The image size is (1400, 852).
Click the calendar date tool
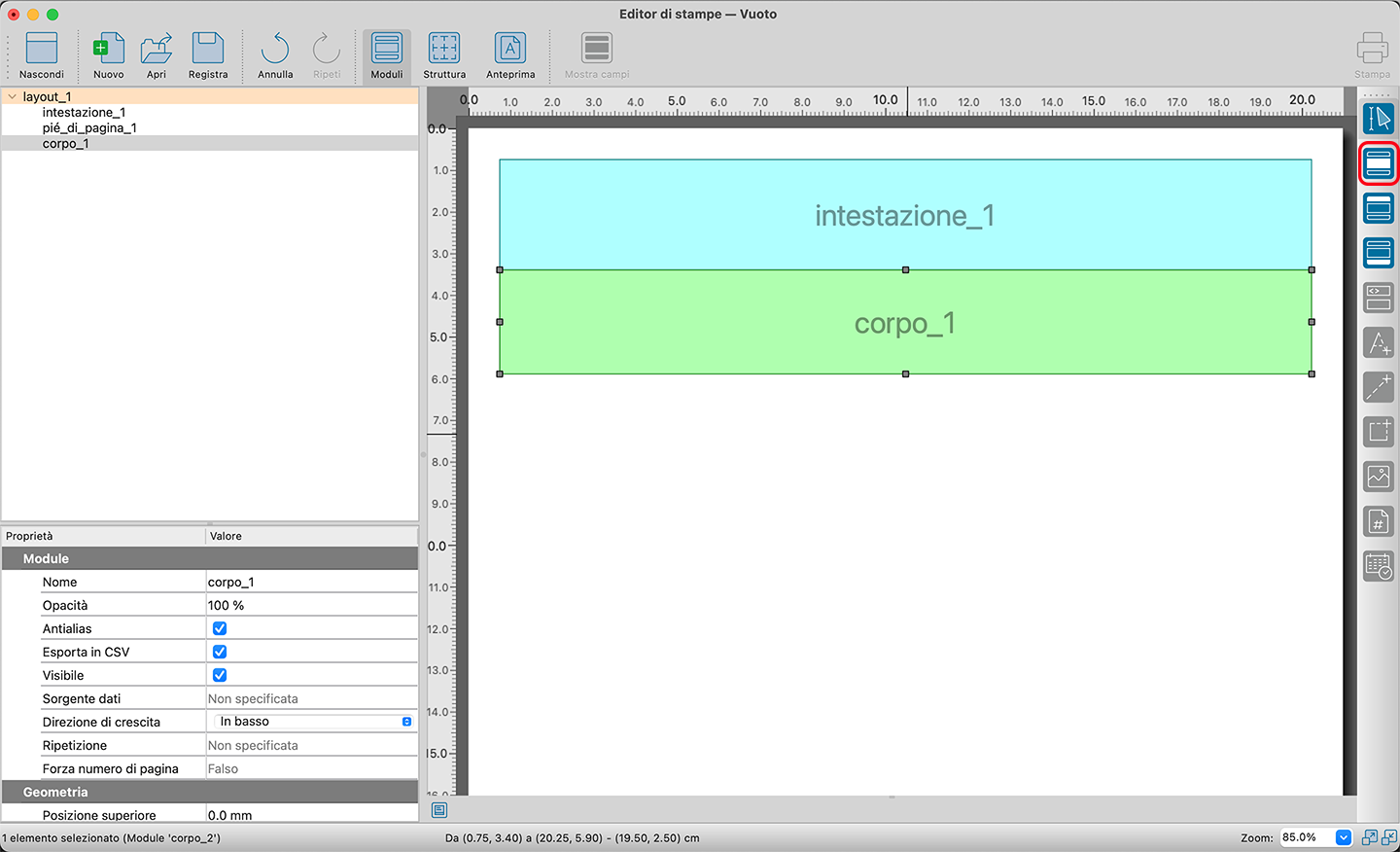coord(1378,566)
